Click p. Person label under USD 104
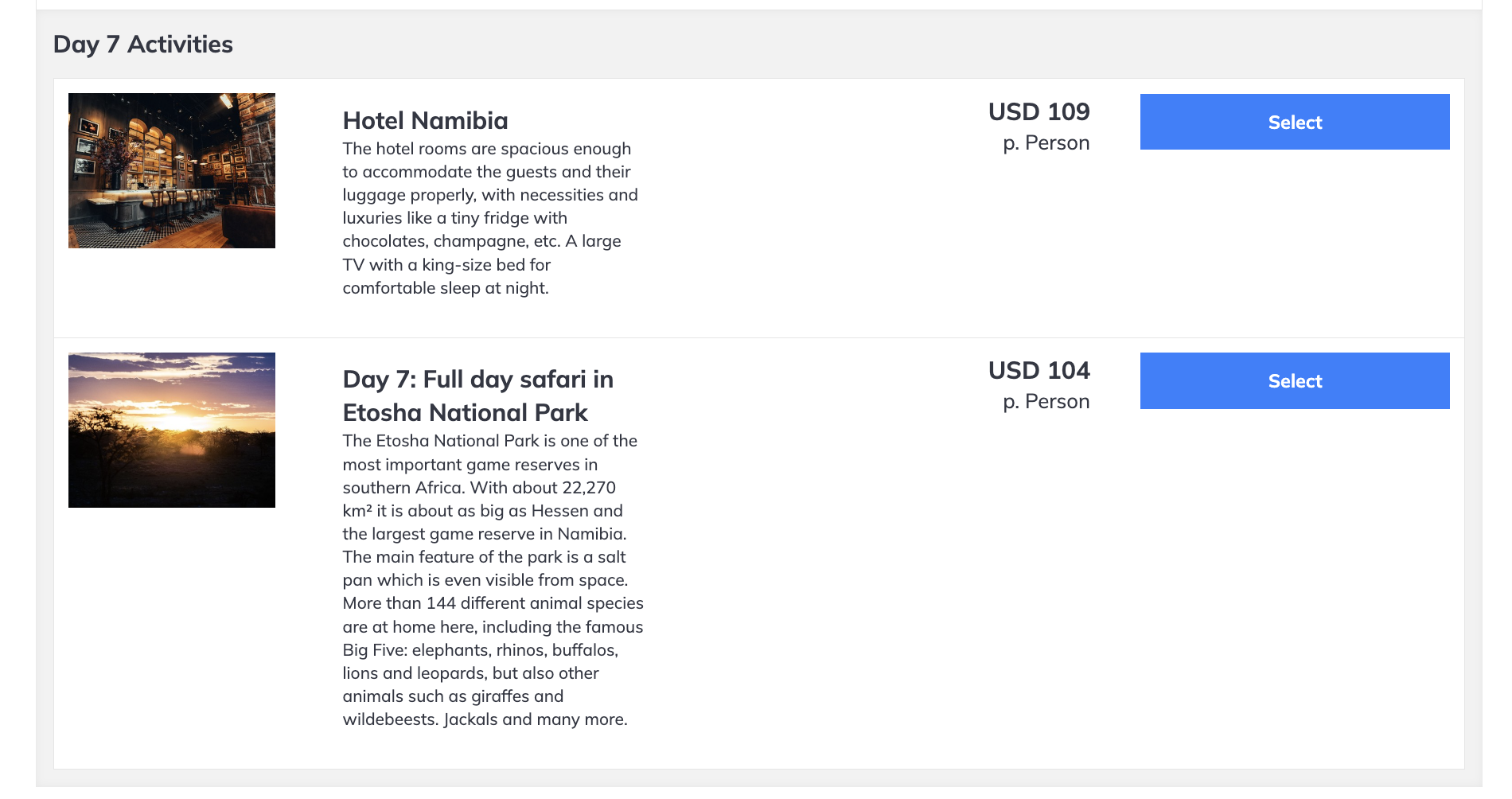1512x799 pixels. click(x=1046, y=402)
